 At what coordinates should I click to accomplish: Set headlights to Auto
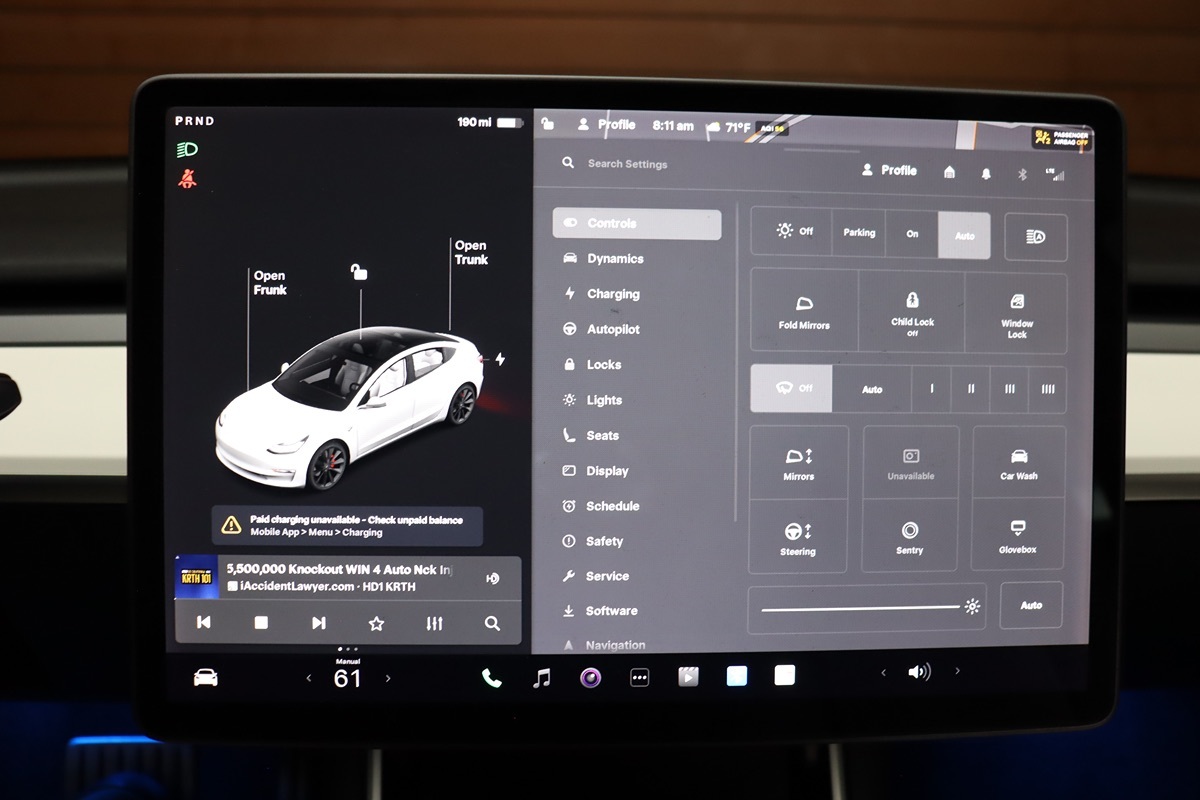coord(964,235)
